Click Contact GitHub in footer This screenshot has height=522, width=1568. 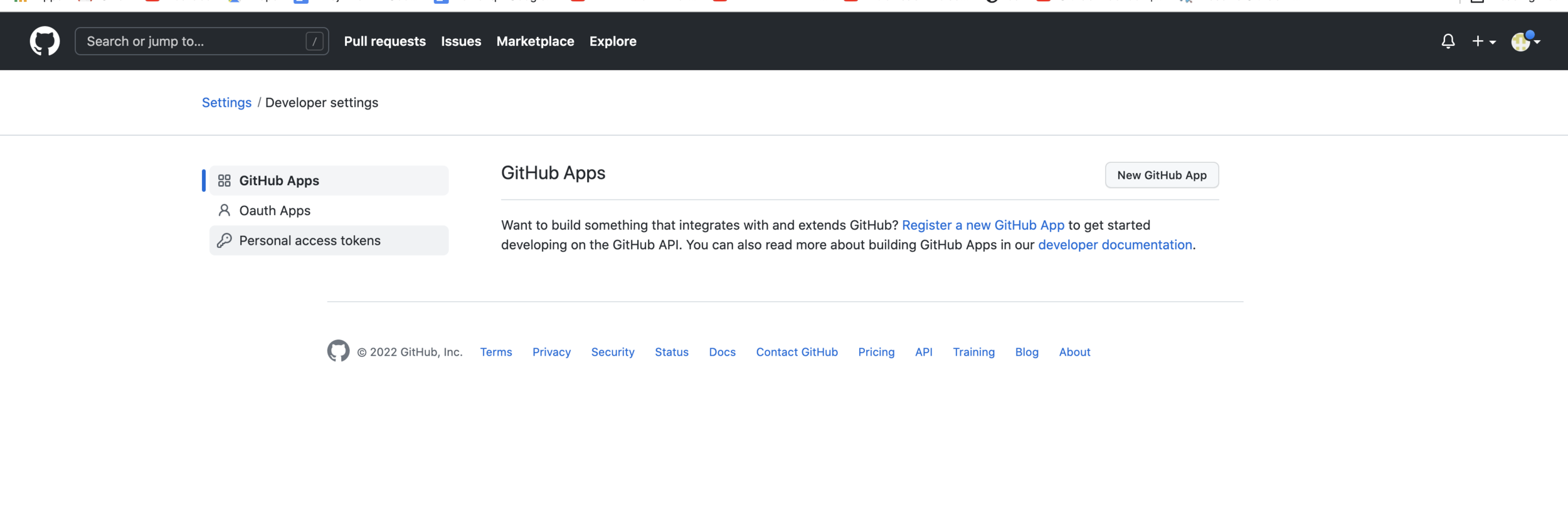pyautogui.click(x=797, y=352)
